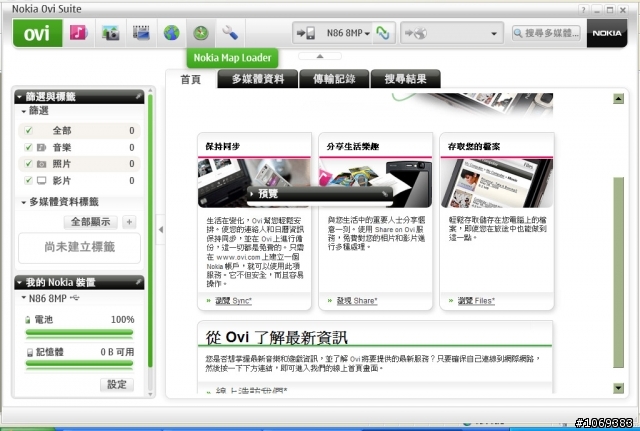The height and width of the screenshot is (431, 640).
Task: Toggle the 全部 filter checkbox
Action: pyautogui.click(x=28, y=131)
